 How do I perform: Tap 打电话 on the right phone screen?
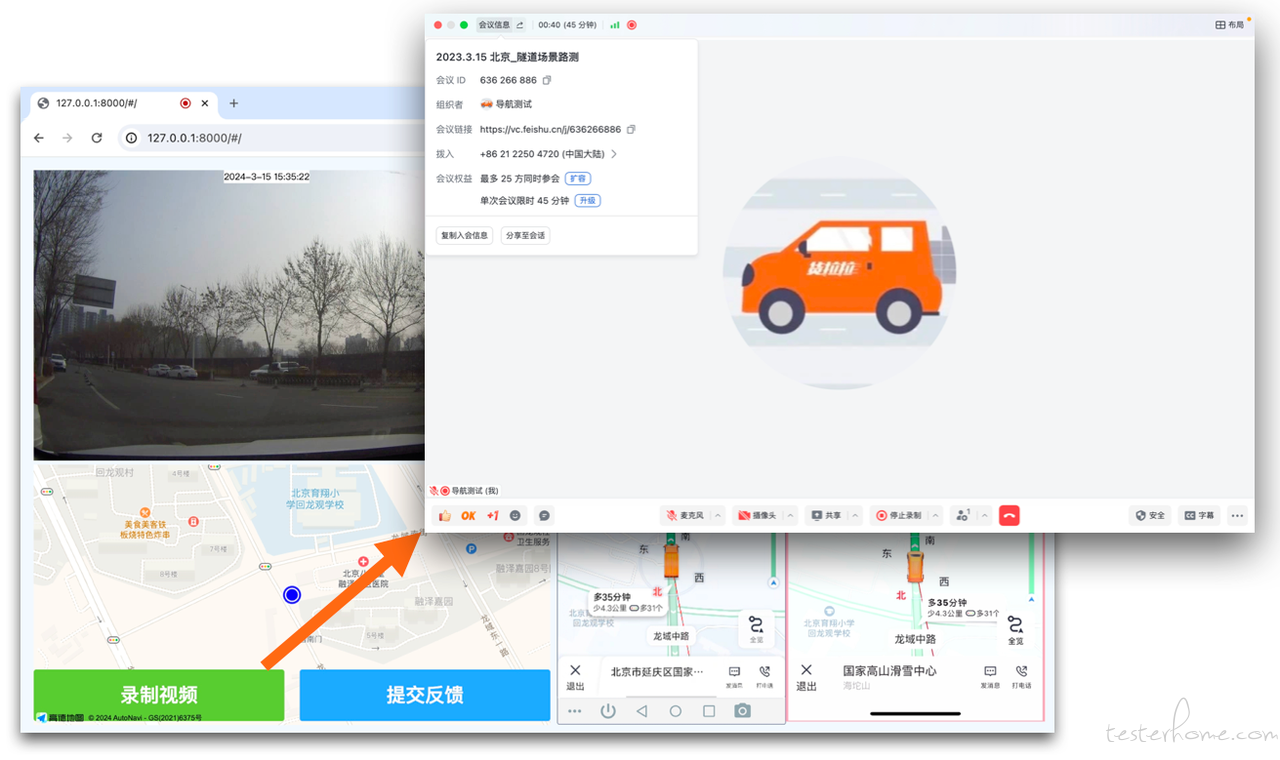point(1021,677)
